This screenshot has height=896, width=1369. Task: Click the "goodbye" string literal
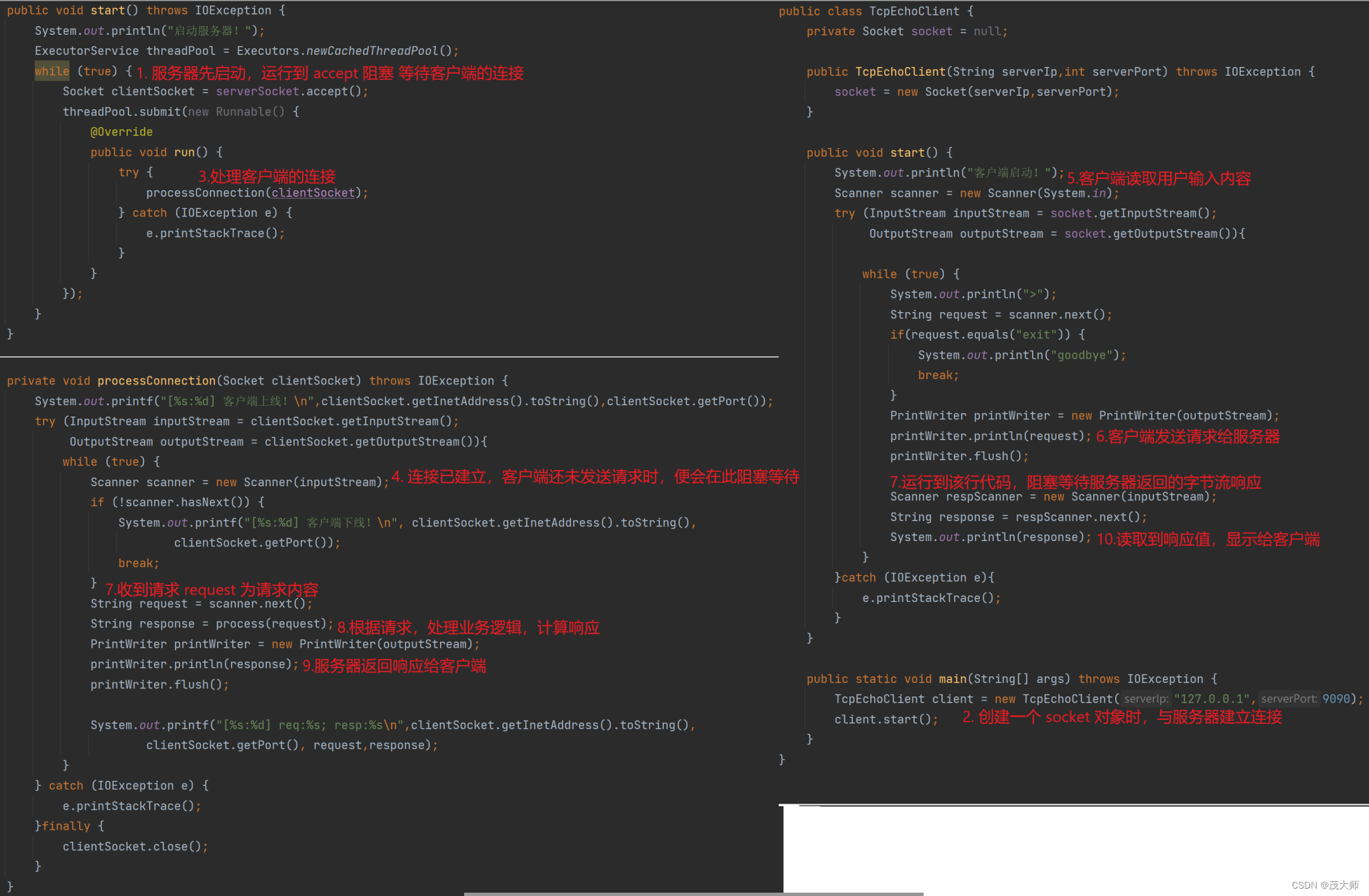[1081, 355]
